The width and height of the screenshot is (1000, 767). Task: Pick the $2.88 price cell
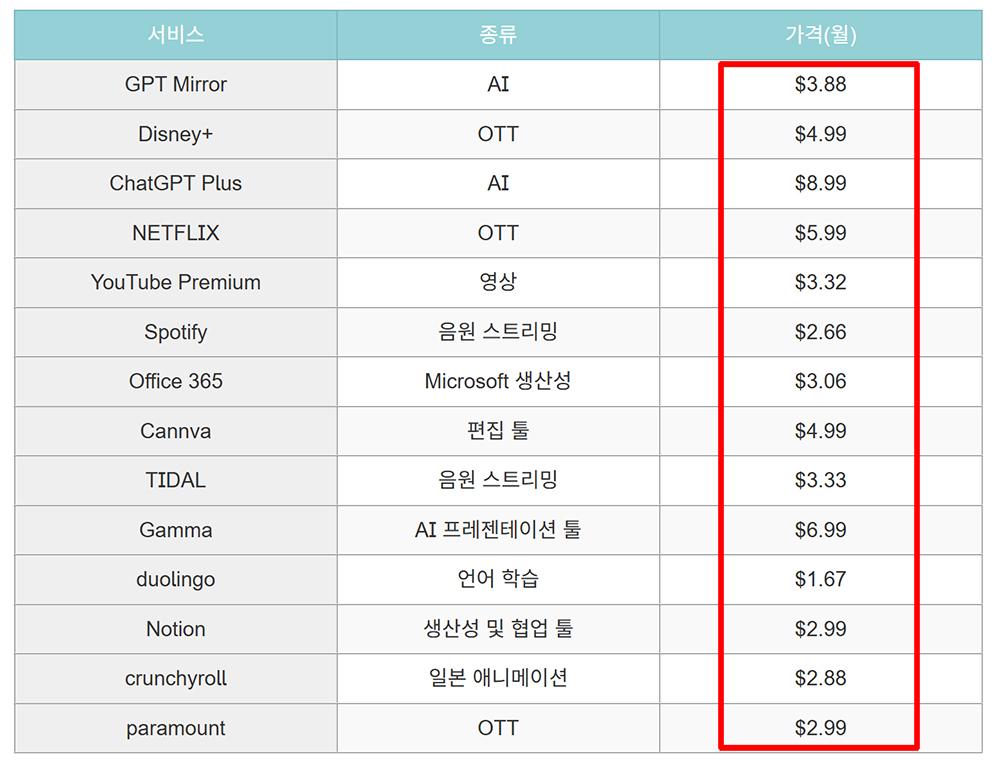[x=821, y=678]
